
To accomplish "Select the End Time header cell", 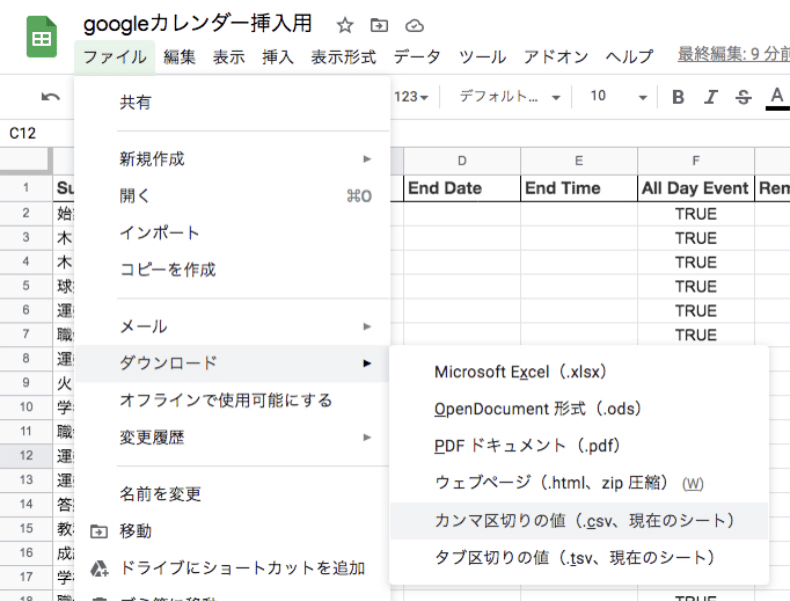I will 579,188.
